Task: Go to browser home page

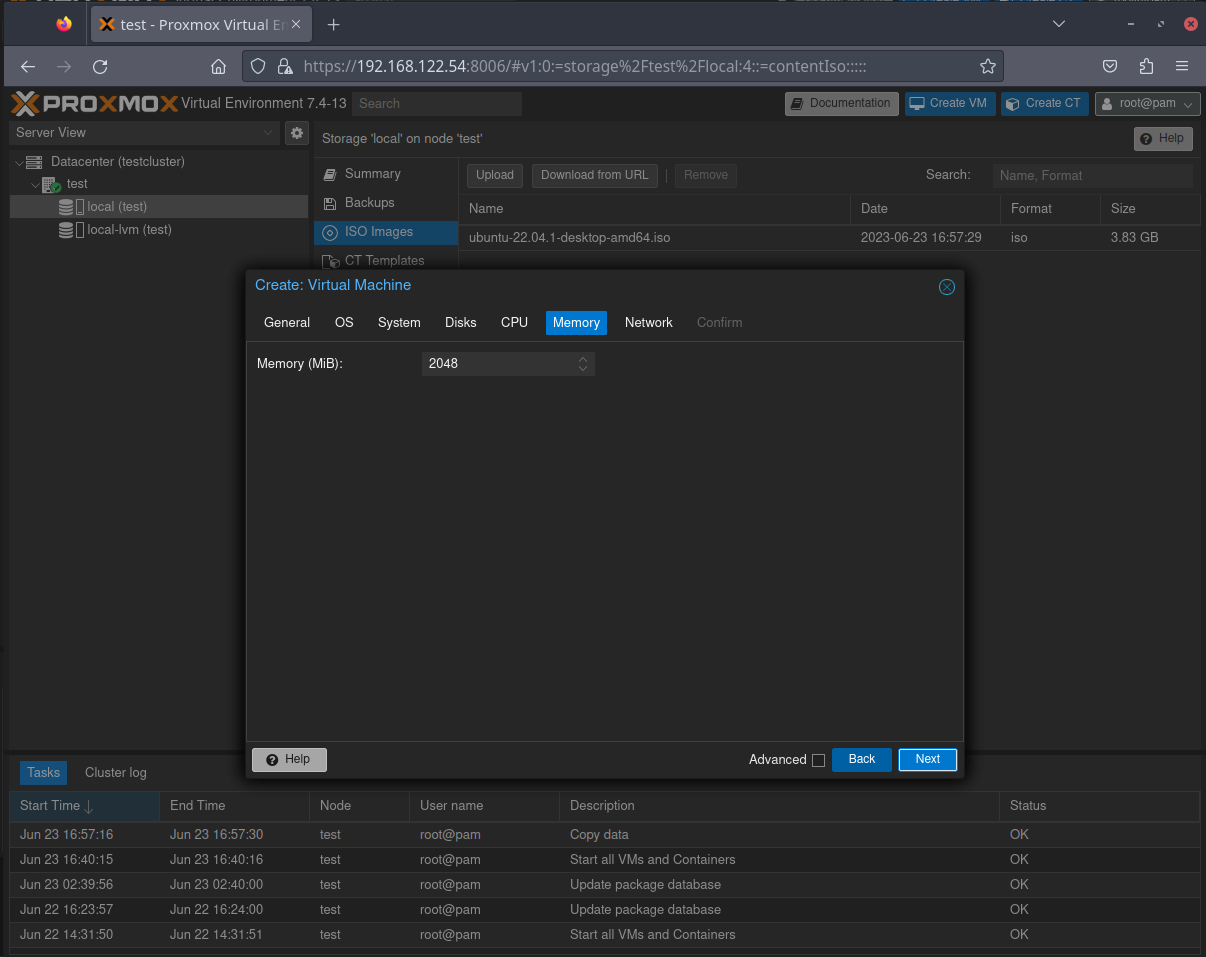Action: [x=218, y=67]
